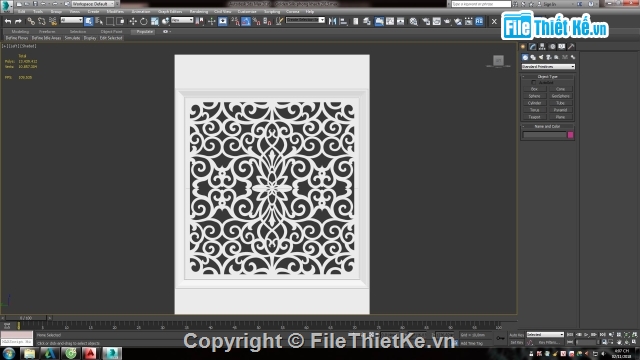This screenshot has width=640, height=360.
Task: Open the Rendering menu
Action: click(x=198, y=11)
